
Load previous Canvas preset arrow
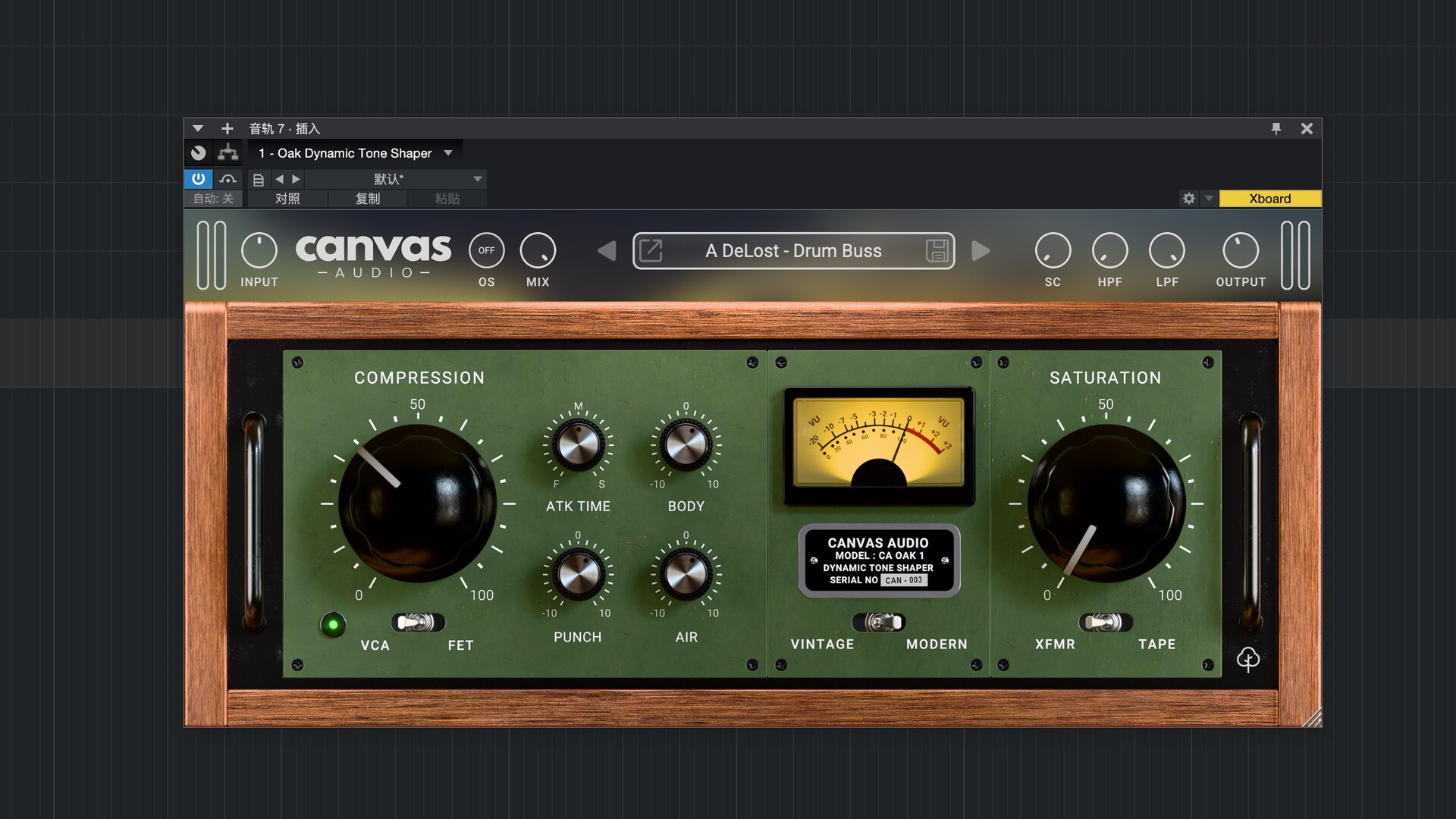(607, 251)
